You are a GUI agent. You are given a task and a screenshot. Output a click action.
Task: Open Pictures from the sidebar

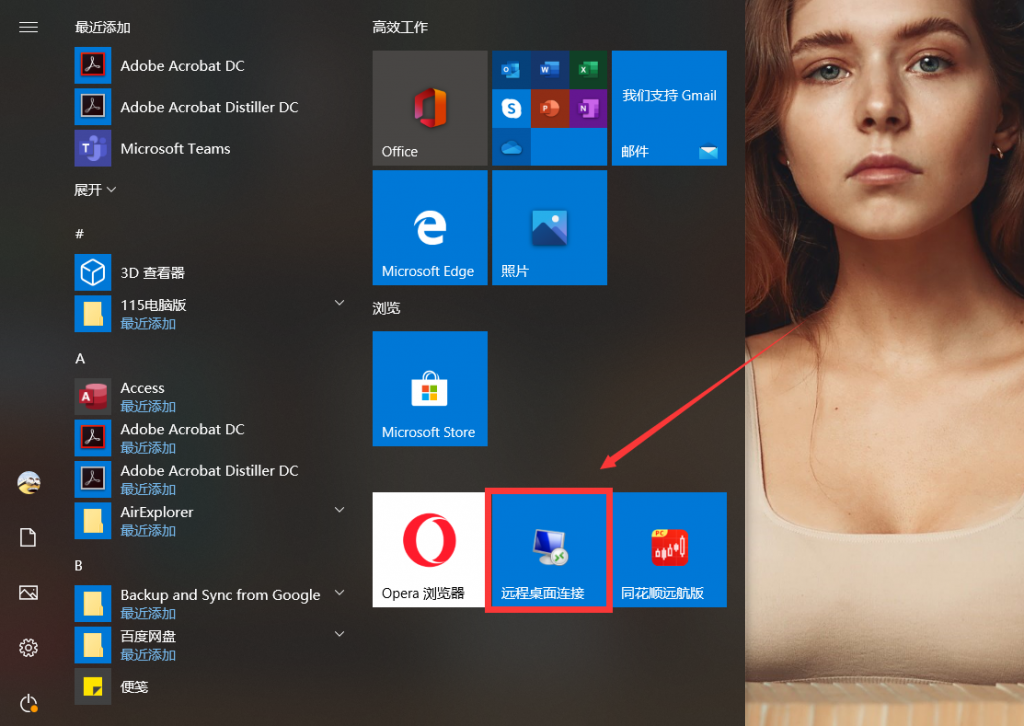(x=28, y=593)
